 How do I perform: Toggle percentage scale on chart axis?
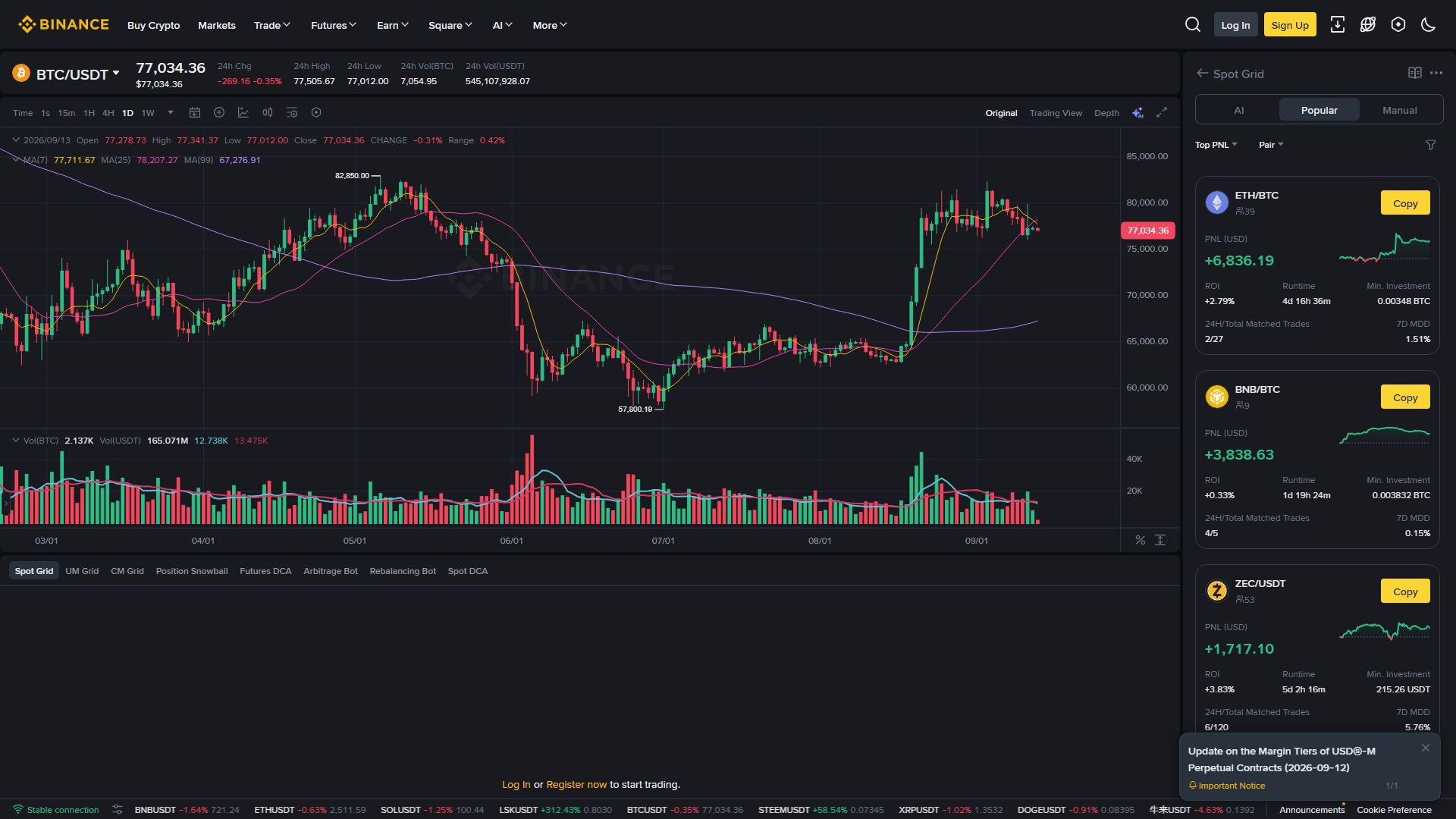coord(1140,540)
